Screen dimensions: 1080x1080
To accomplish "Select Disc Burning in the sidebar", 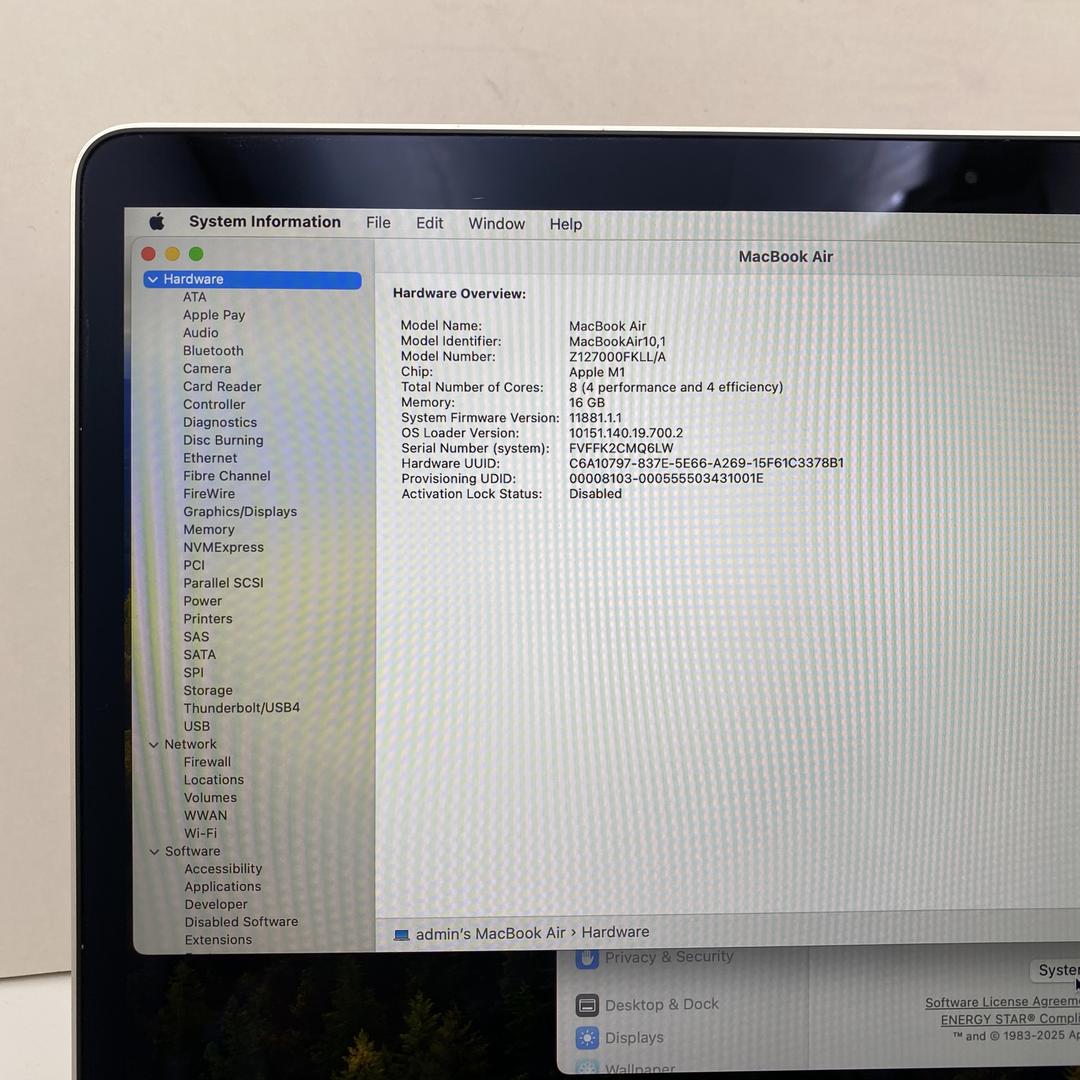I will [223, 440].
